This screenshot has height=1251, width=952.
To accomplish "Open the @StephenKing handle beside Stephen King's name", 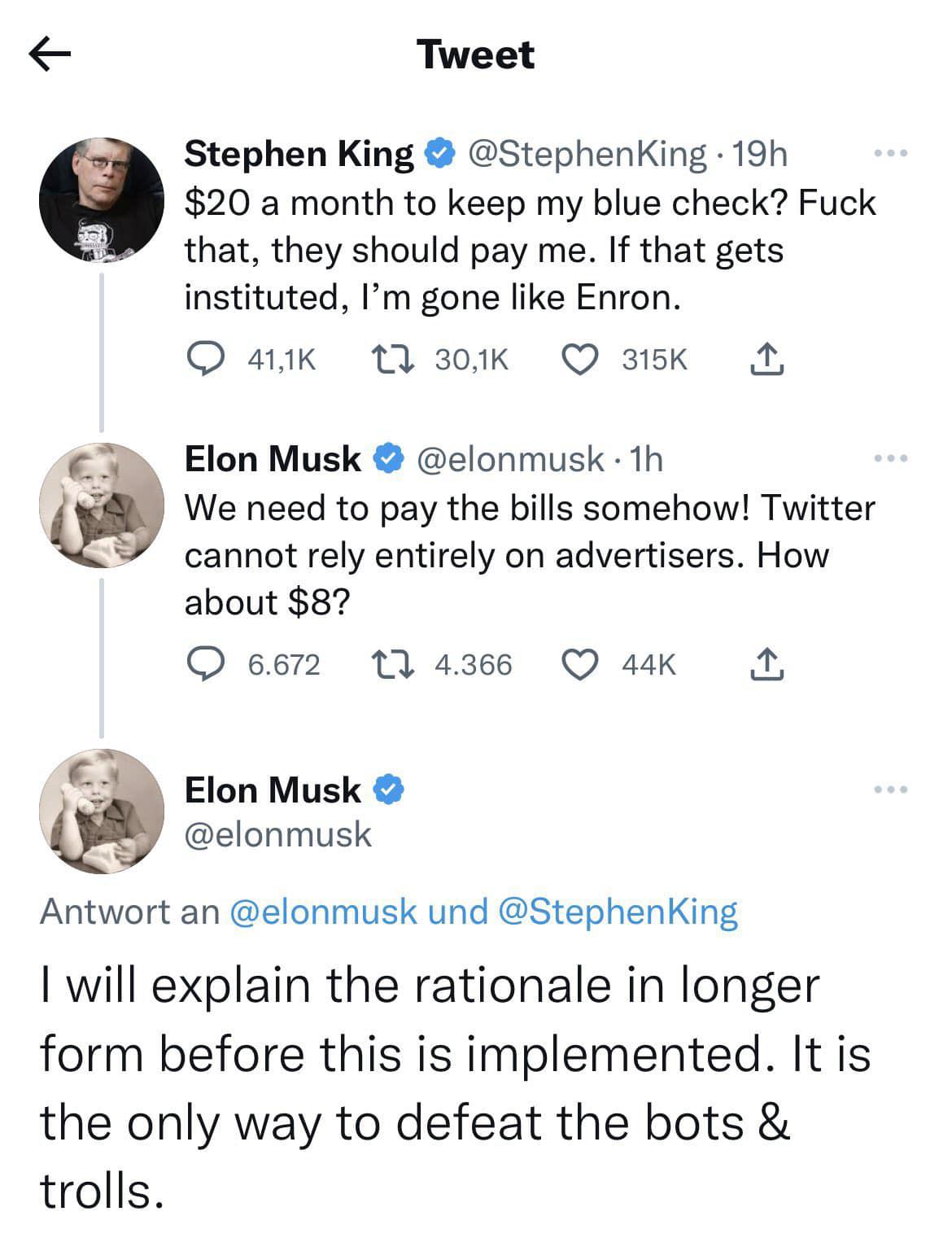I will click(x=584, y=153).
